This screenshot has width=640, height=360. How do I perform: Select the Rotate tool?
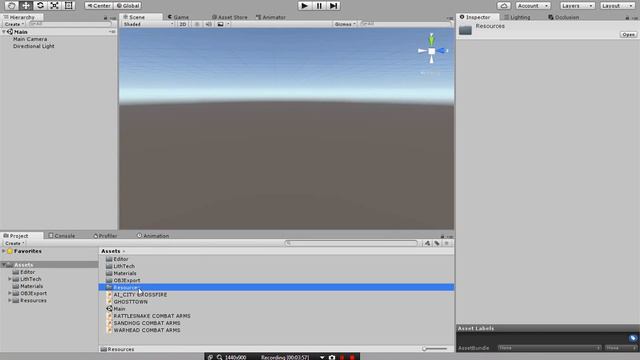click(x=40, y=5)
